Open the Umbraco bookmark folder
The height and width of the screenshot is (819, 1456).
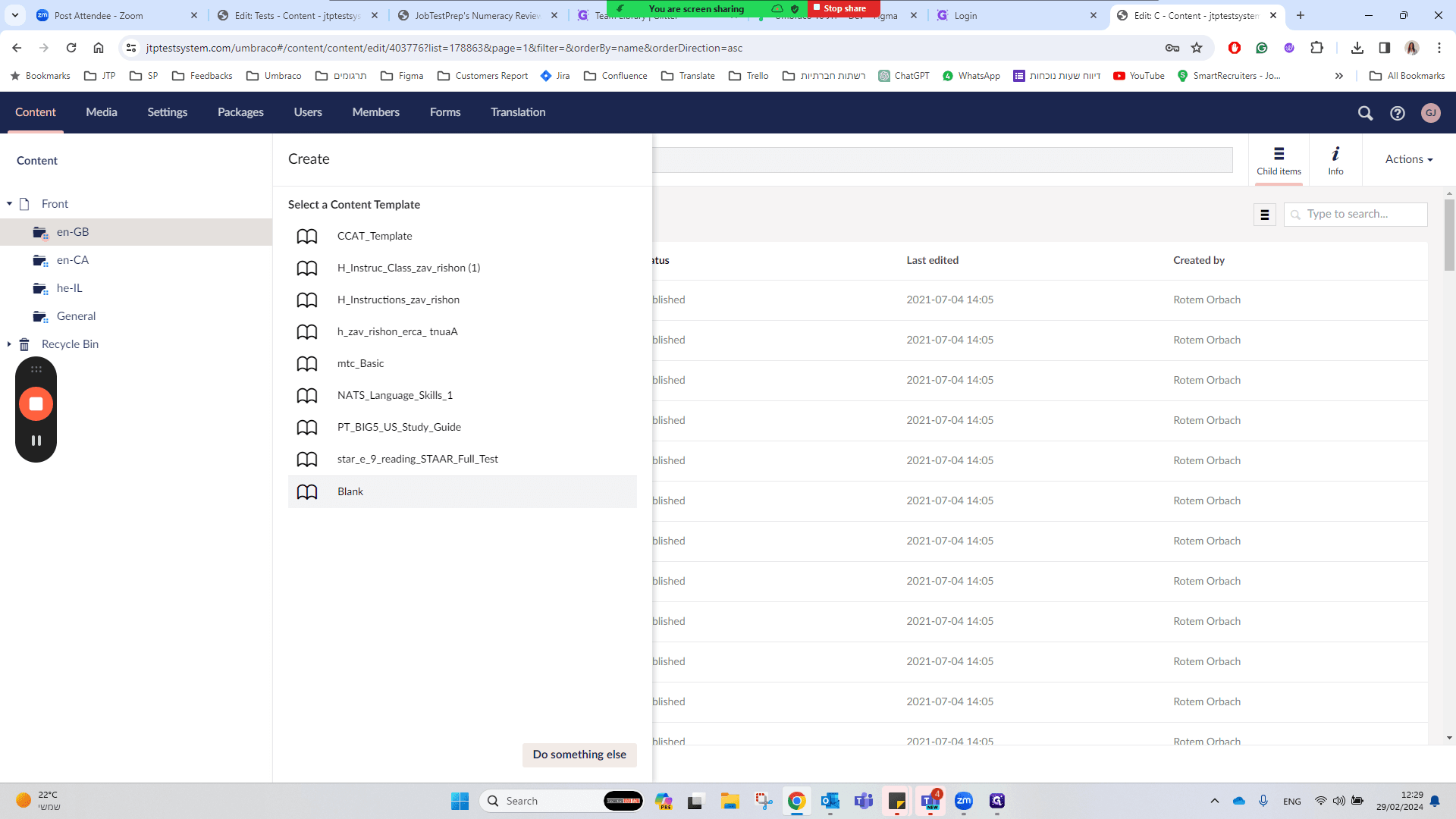coord(274,76)
